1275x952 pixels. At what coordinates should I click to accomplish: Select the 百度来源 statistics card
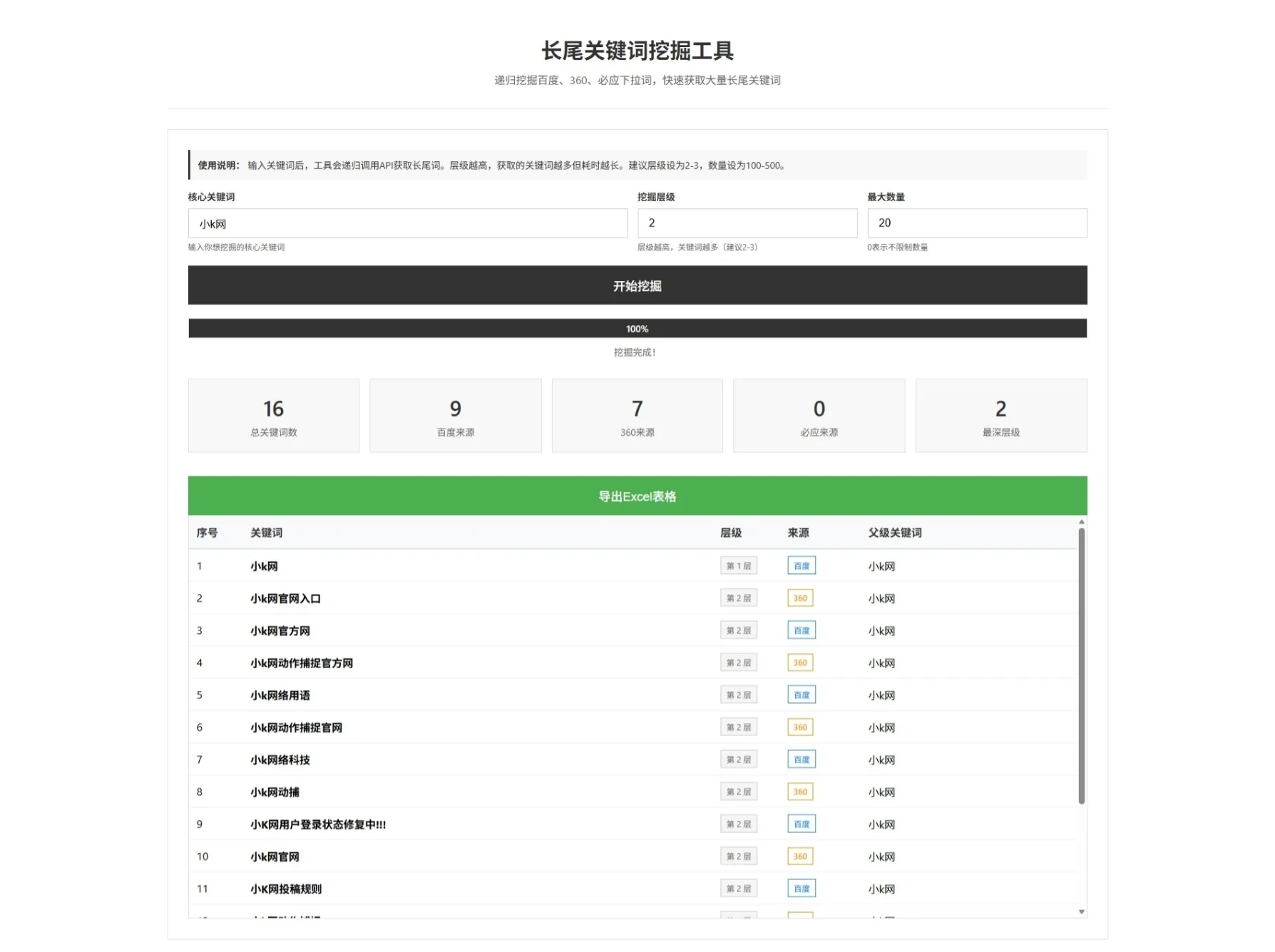[x=455, y=416]
